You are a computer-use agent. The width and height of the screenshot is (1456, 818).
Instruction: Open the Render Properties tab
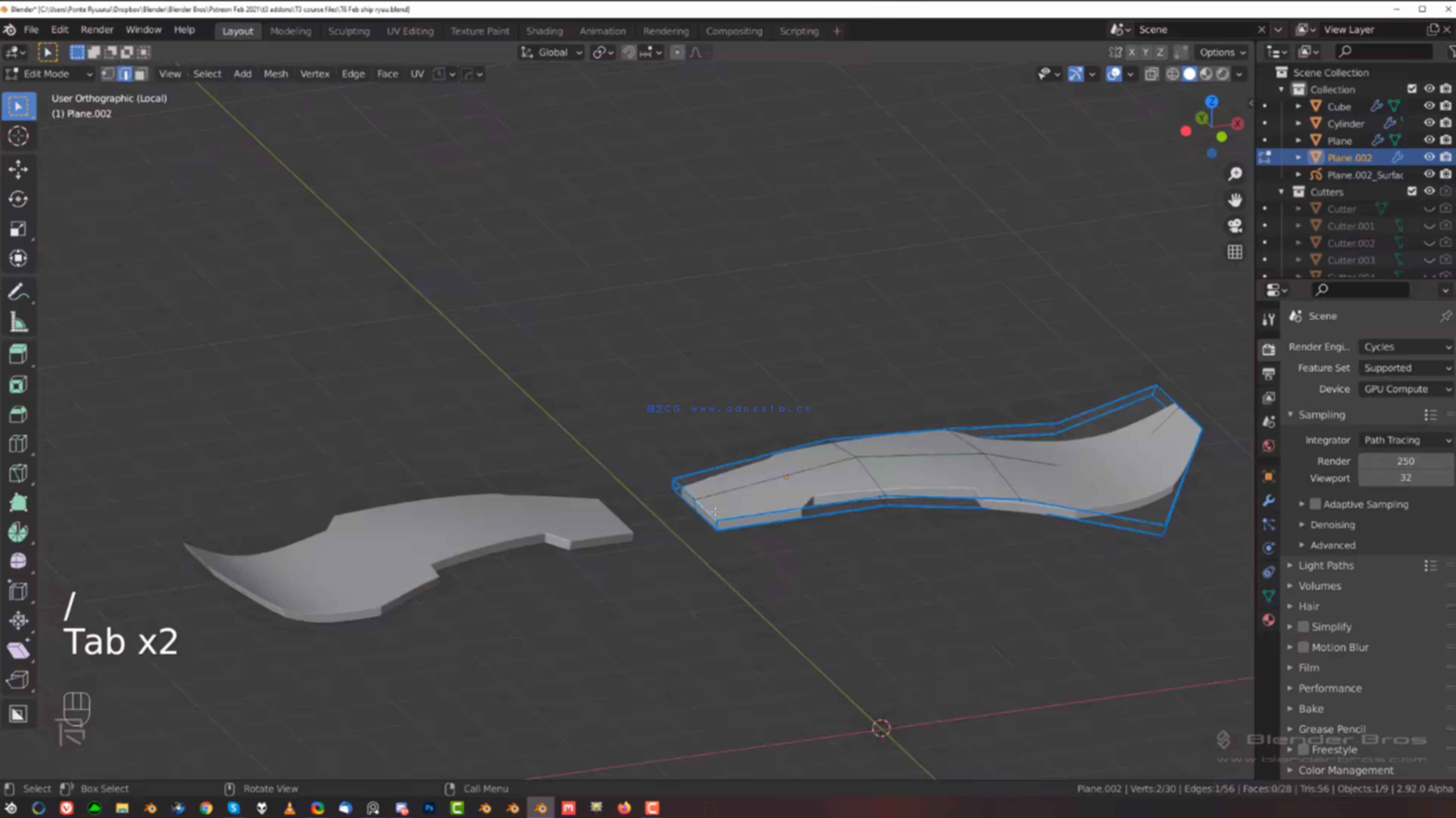[x=1268, y=349]
